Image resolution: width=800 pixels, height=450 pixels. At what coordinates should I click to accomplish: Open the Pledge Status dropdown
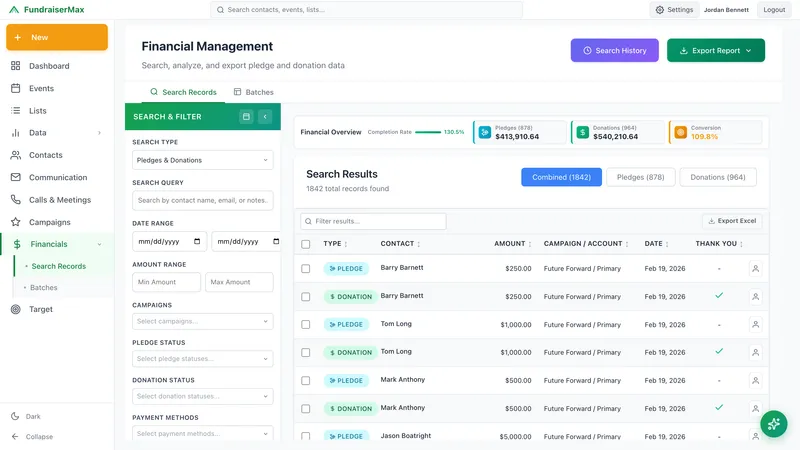tap(203, 359)
